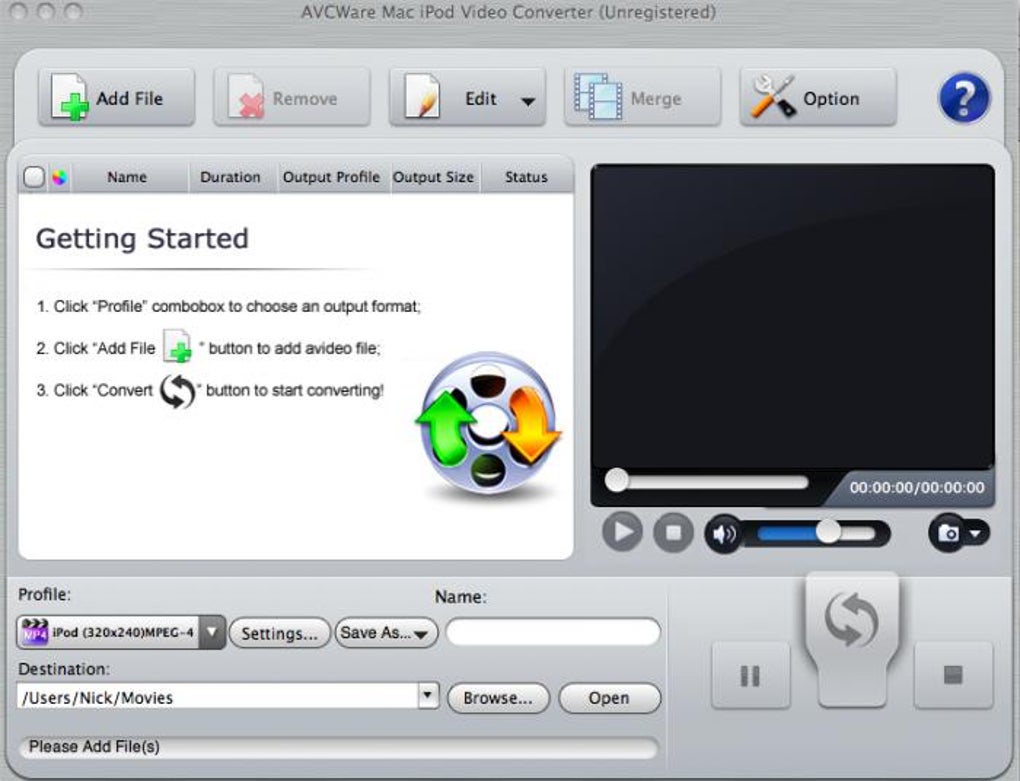1020x781 pixels.
Task: Open the Profile combobox iPod (320x240)MPEG-4
Action: point(121,632)
